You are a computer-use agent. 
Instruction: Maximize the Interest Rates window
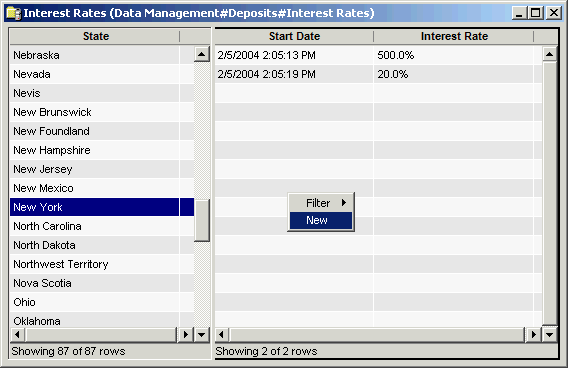click(535, 13)
